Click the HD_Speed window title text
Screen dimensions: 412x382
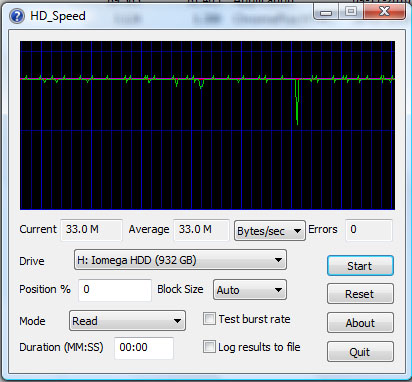coord(58,16)
